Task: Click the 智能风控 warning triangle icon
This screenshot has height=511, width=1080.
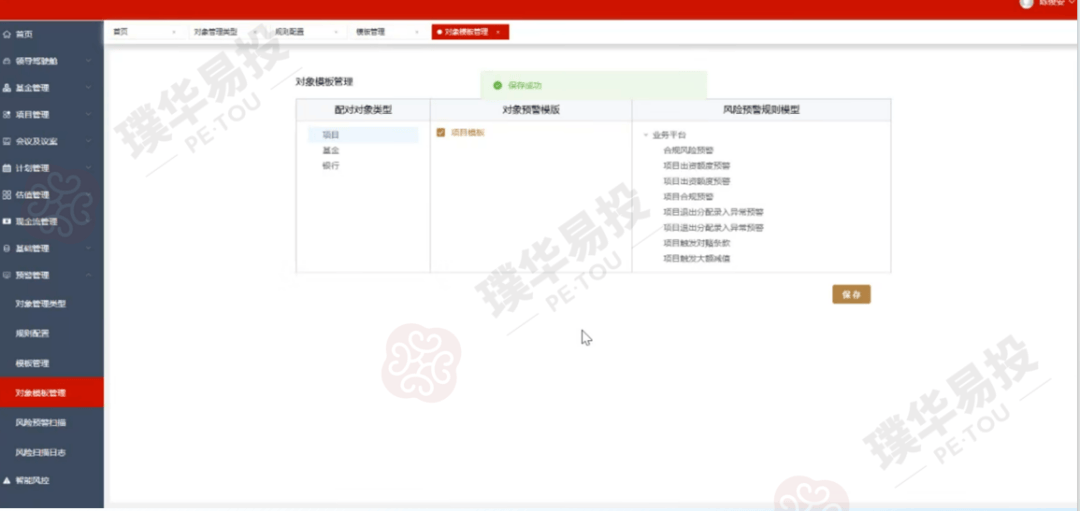Action: click(8, 481)
